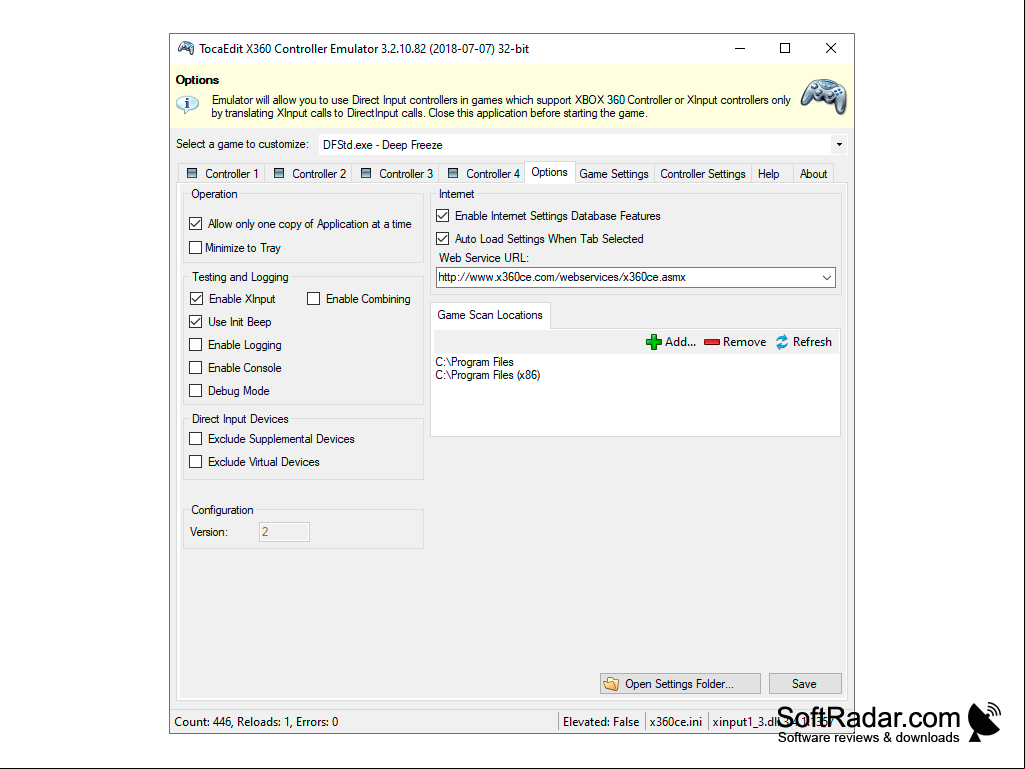
Task: Click the blue Refresh arrows icon
Action: pyautogui.click(x=782, y=342)
